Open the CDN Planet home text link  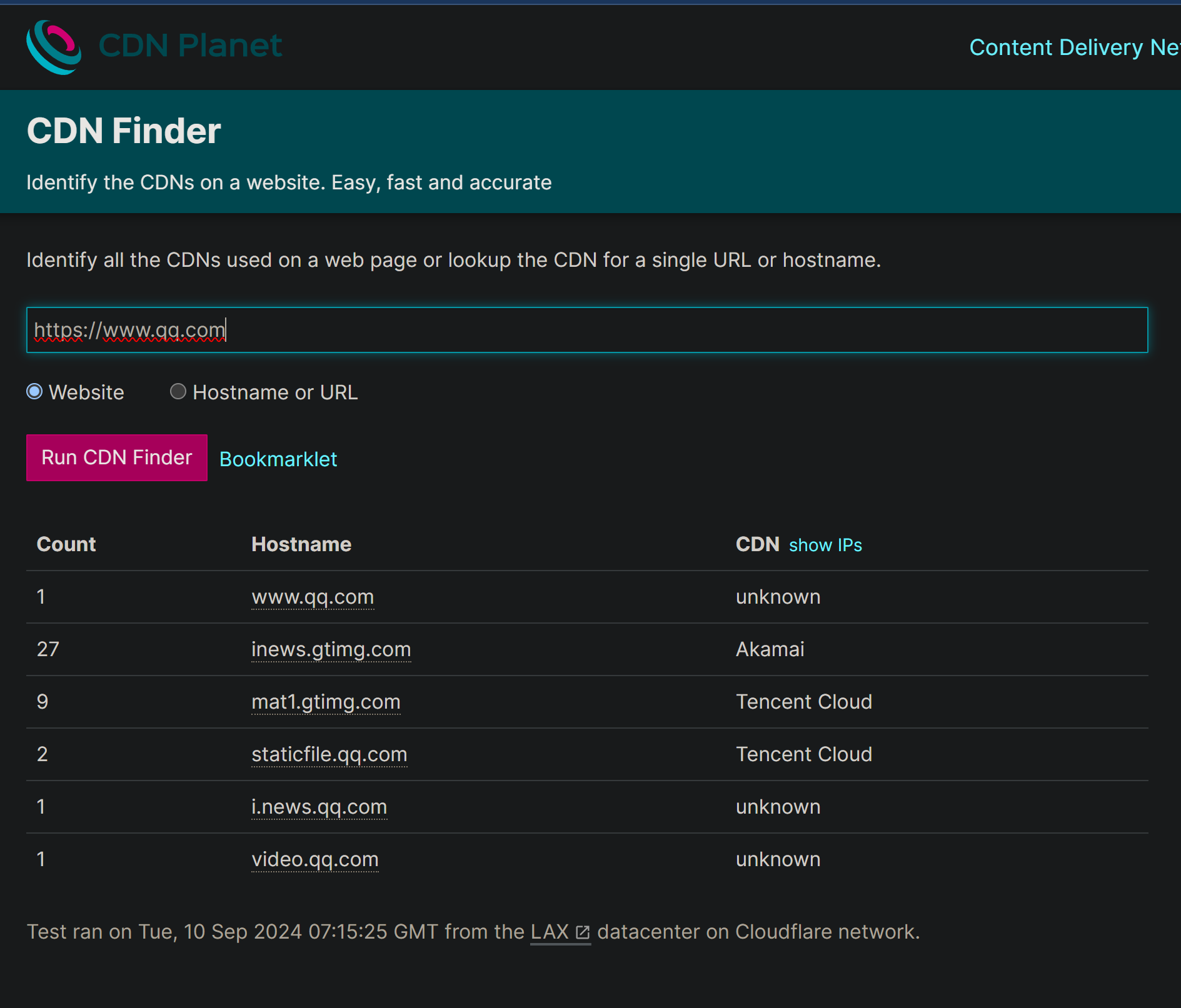pyautogui.click(x=190, y=46)
